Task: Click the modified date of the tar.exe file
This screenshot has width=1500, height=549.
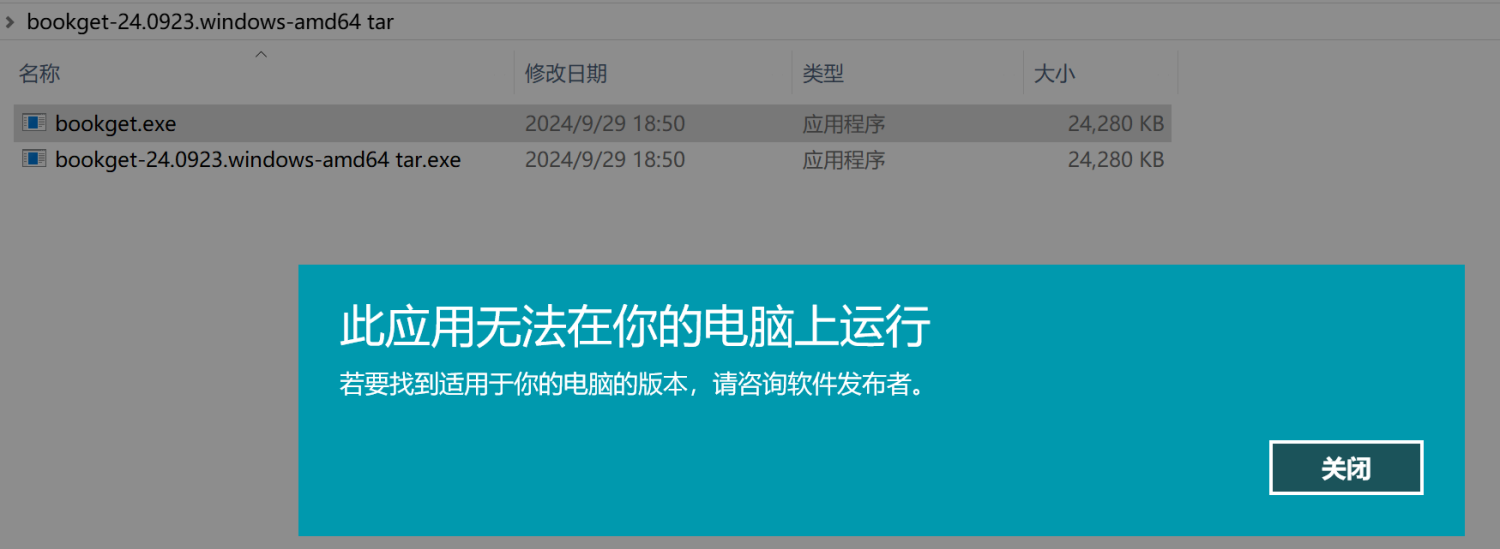Action: pos(605,159)
